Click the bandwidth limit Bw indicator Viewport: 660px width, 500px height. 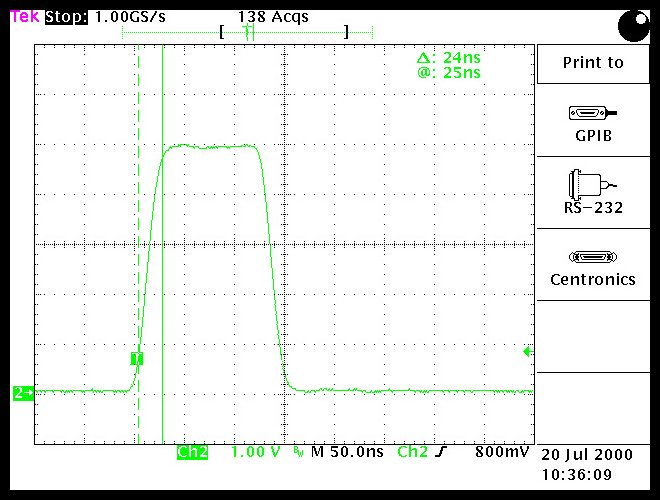tap(298, 452)
